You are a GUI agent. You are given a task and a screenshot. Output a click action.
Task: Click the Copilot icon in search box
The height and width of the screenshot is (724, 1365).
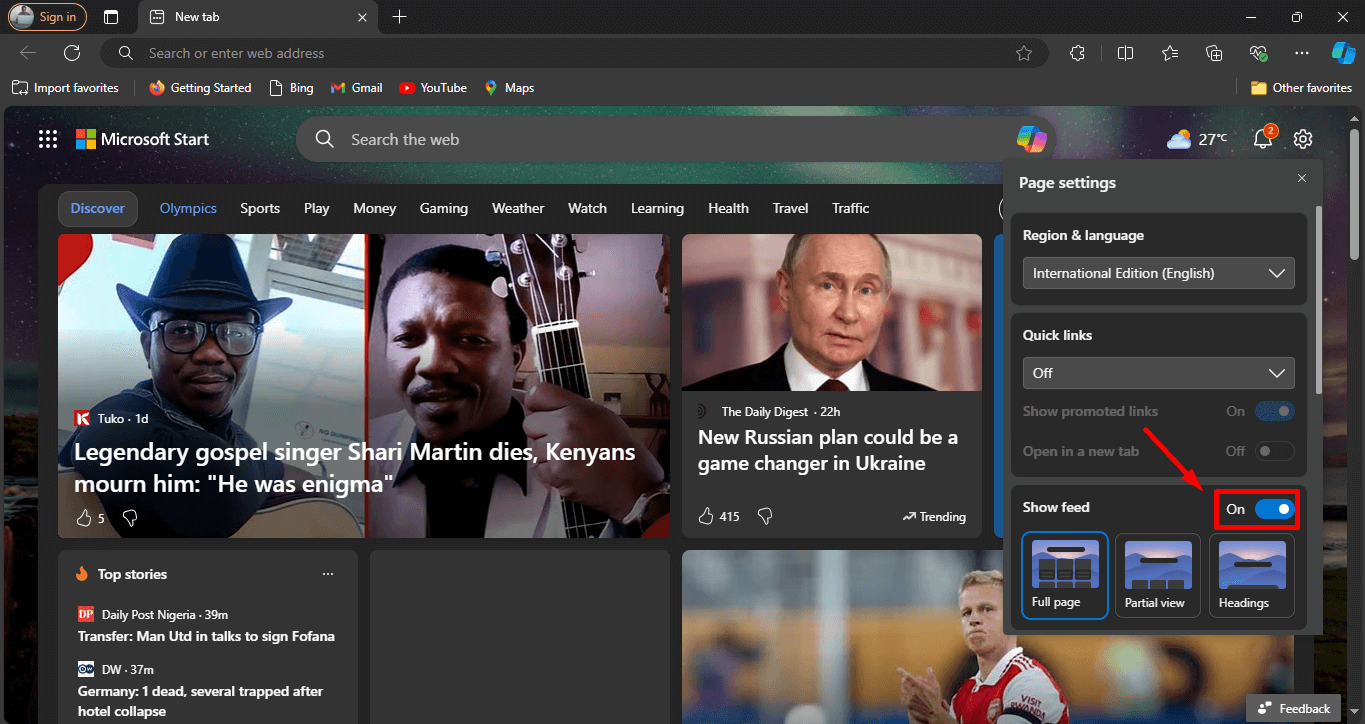pos(1031,140)
